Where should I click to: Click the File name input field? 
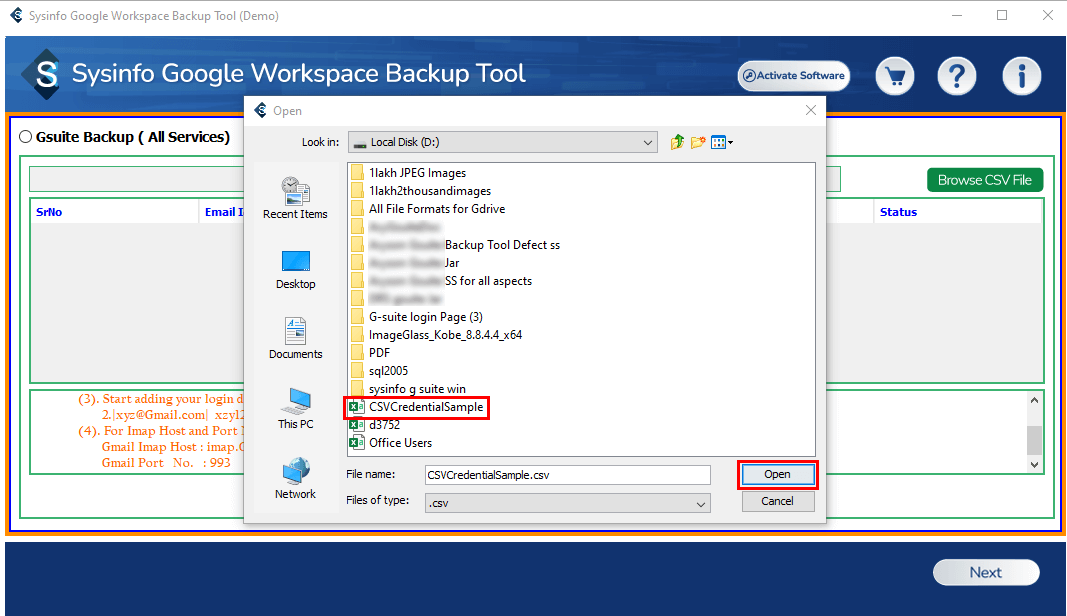click(x=568, y=475)
